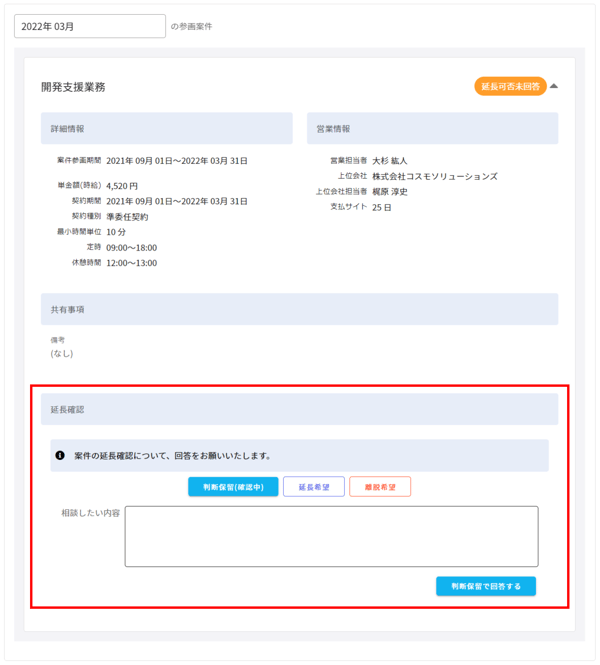Click the 開発支援業務 project title

click(x=73, y=87)
